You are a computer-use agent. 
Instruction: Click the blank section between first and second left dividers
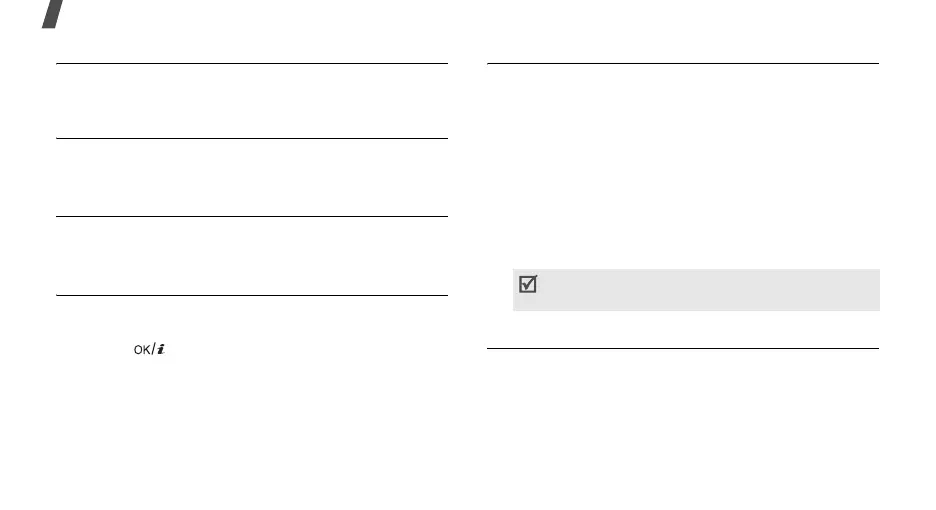click(x=251, y=101)
